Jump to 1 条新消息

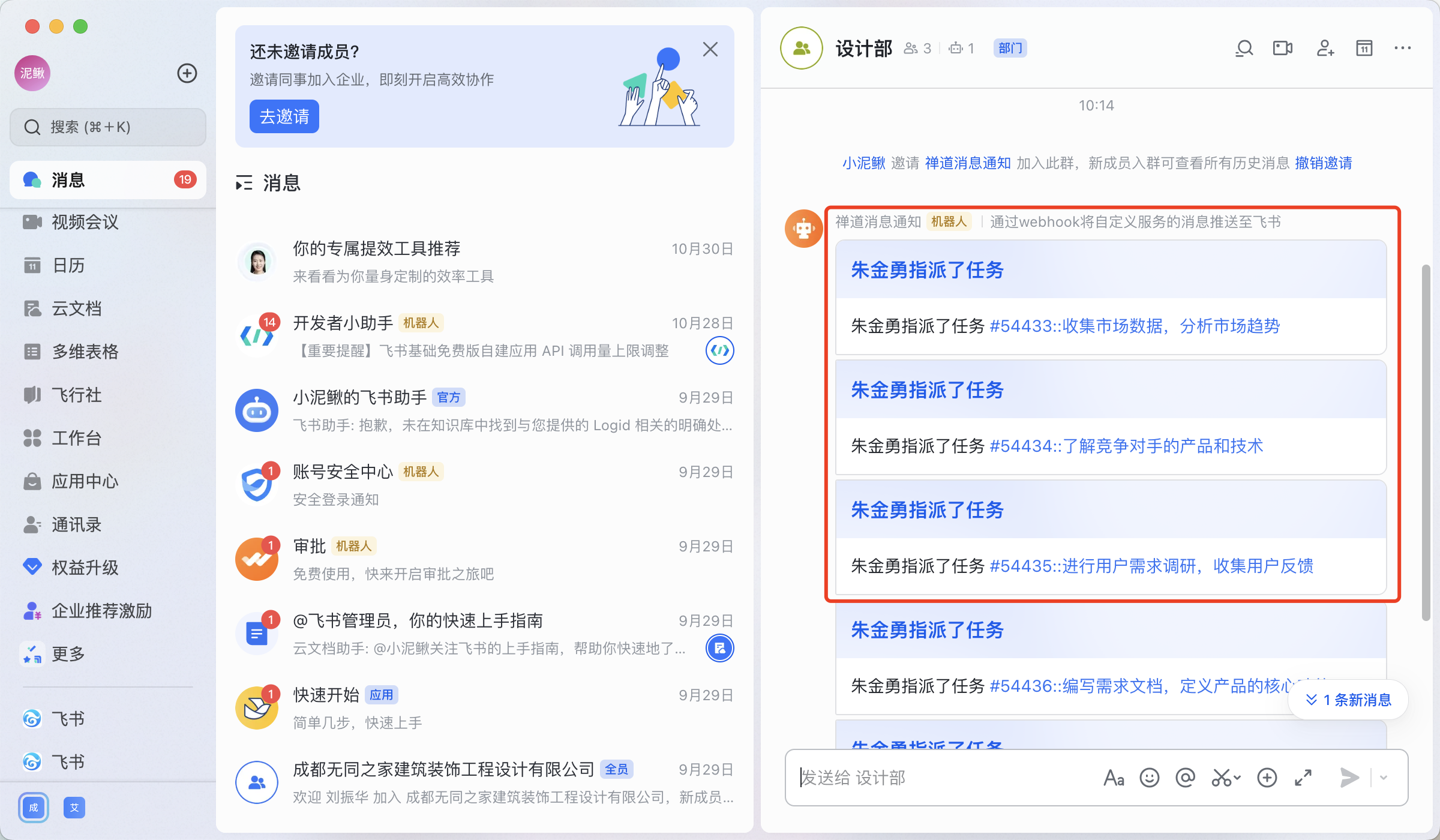[1348, 700]
